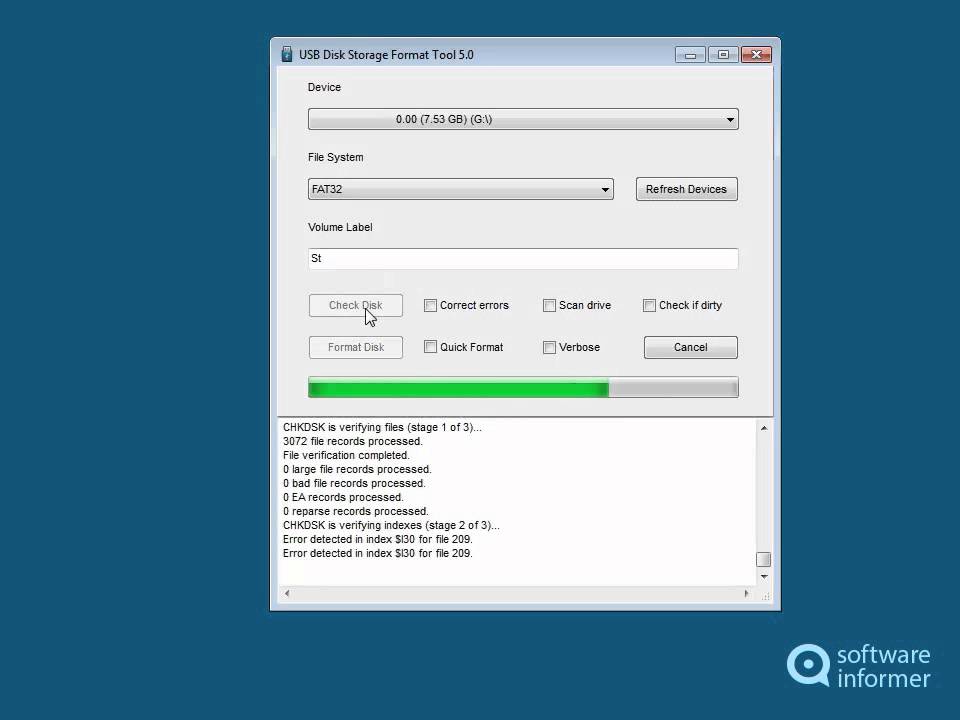Minimize the USB Disk Storage Format Tool window

click(x=690, y=55)
